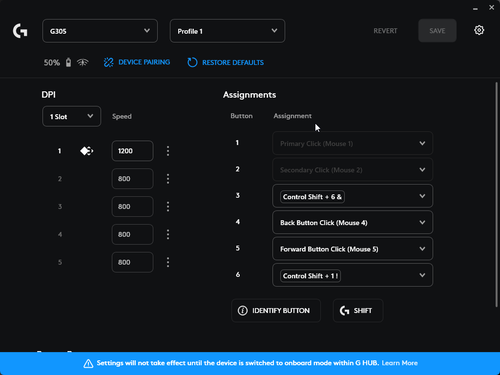This screenshot has height=375, width=500.
Task: Click the IDENTIFY BUTTON button
Action: click(x=276, y=311)
